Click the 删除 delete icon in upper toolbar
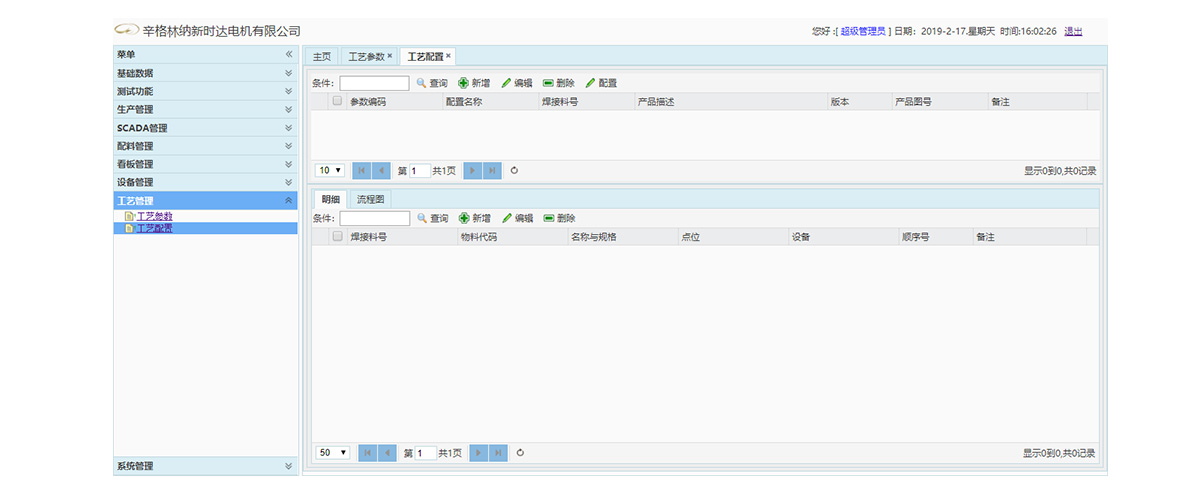This screenshot has height=500, width=1200. [548, 83]
